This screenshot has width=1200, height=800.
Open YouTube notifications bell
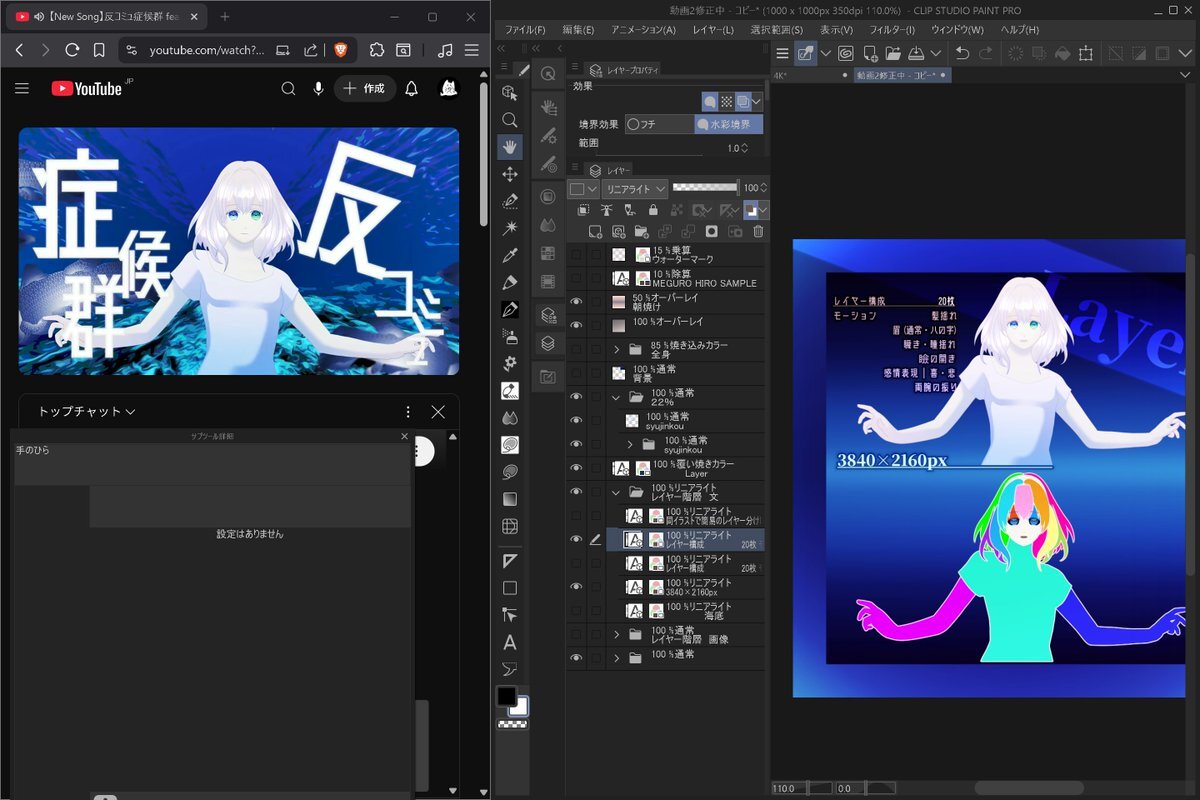[411, 89]
